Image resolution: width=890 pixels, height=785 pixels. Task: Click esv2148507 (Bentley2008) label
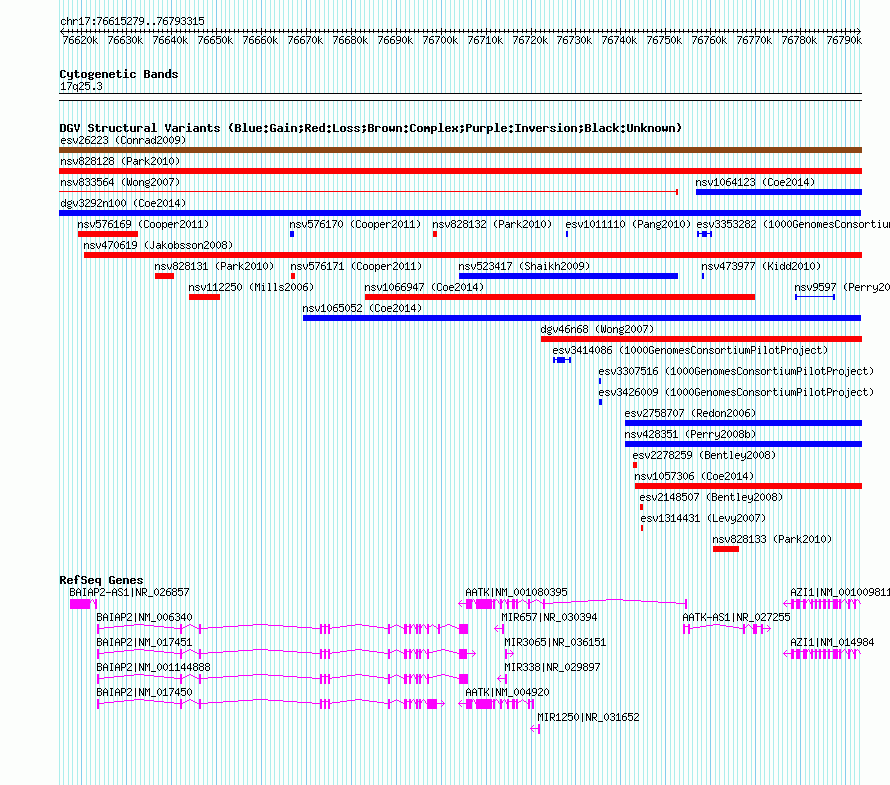tap(711, 497)
